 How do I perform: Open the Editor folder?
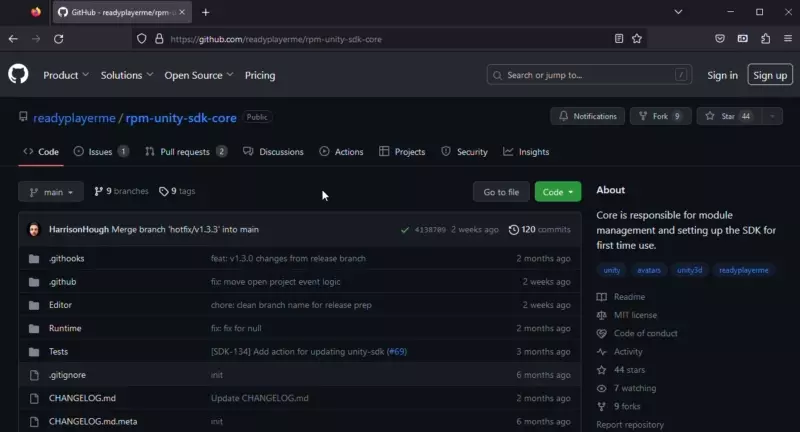pos(60,305)
